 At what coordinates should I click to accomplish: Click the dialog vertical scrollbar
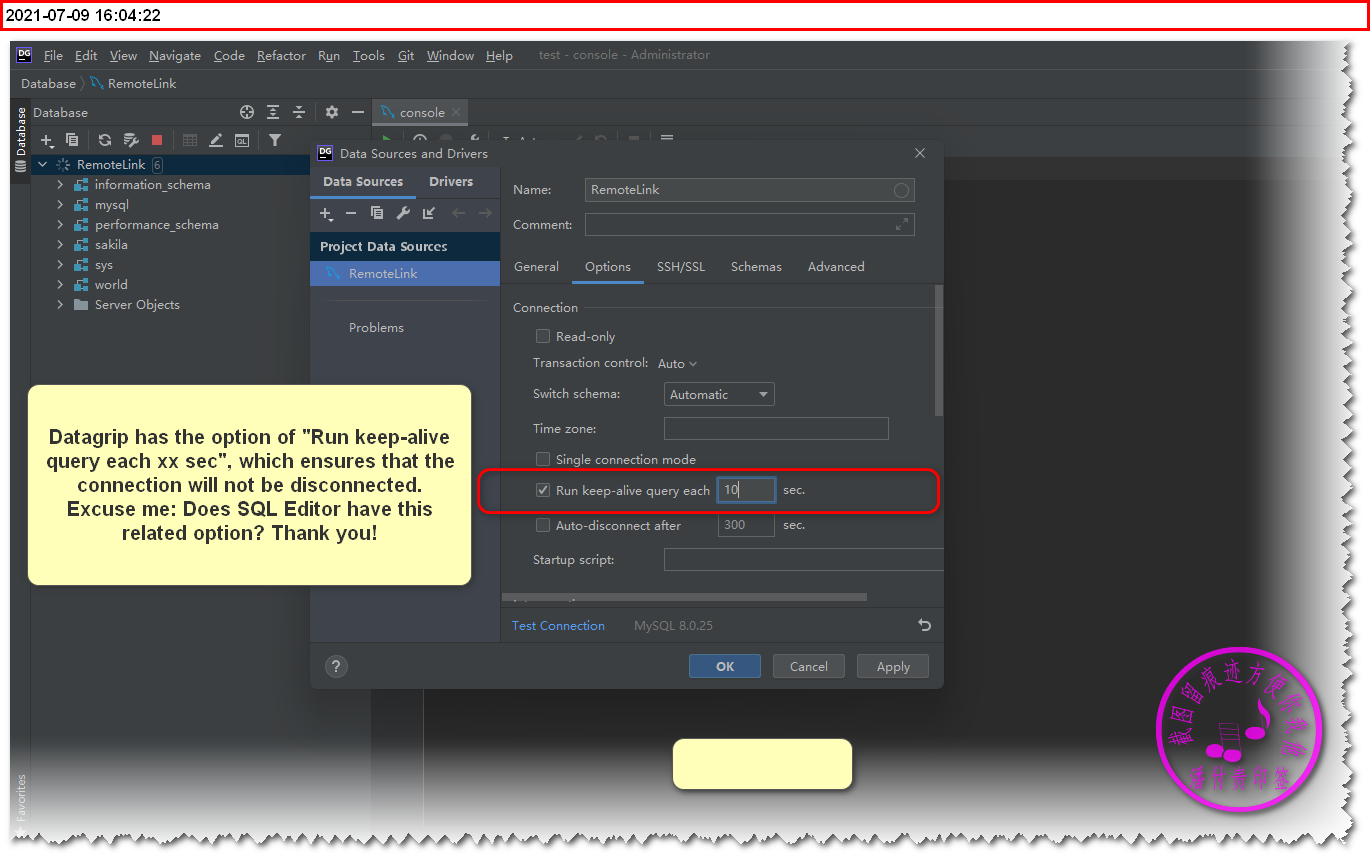pyautogui.click(x=938, y=350)
